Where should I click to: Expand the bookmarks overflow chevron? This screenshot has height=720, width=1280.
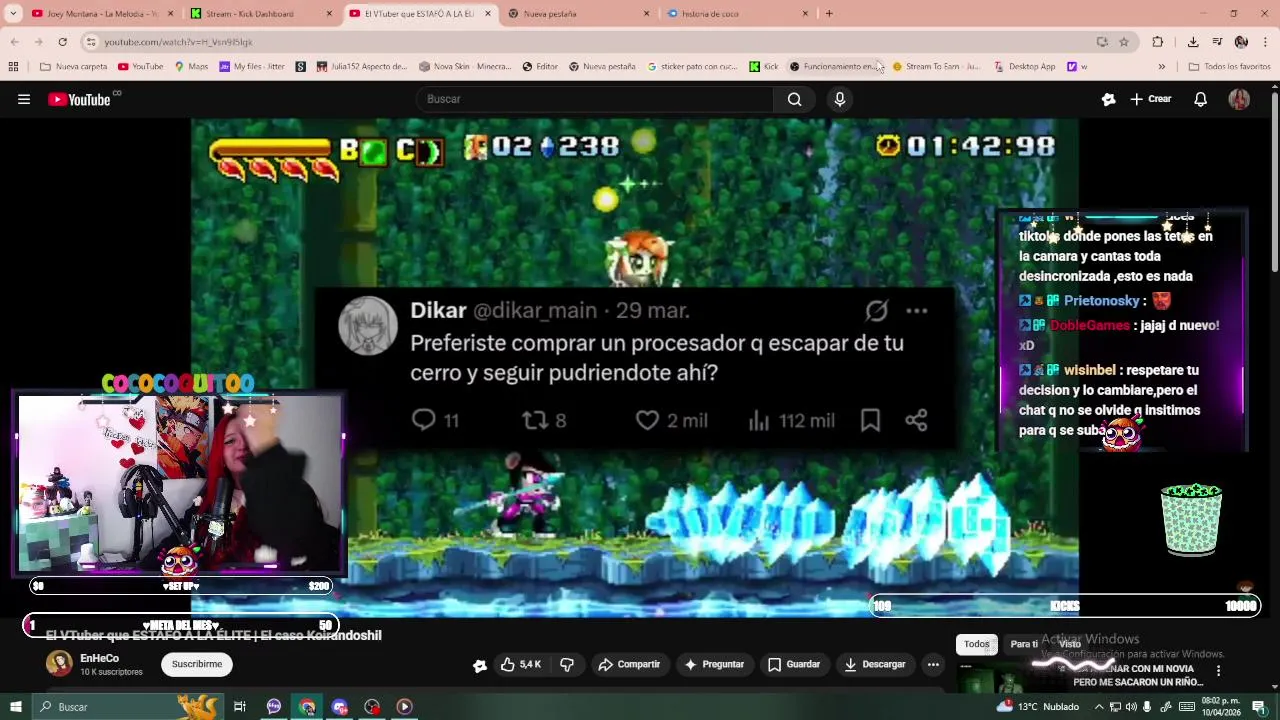[1161, 67]
